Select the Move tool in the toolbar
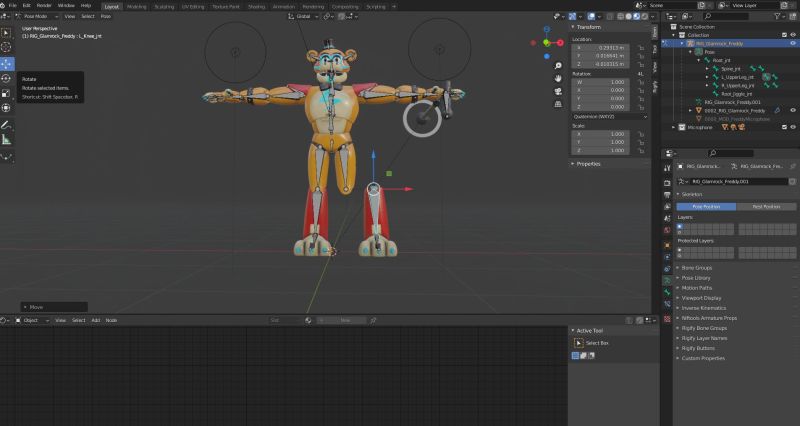The image size is (800, 426). 6,64
